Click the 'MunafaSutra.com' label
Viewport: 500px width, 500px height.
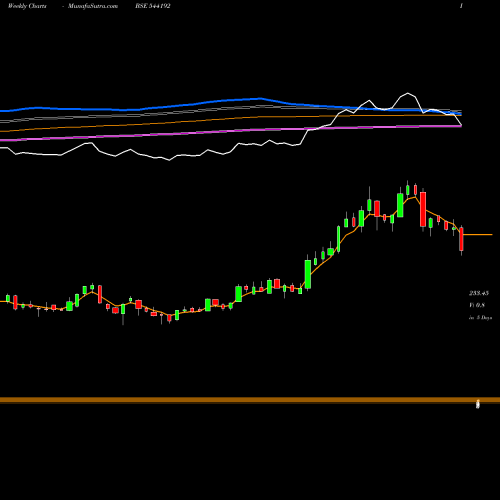[x=93, y=6]
